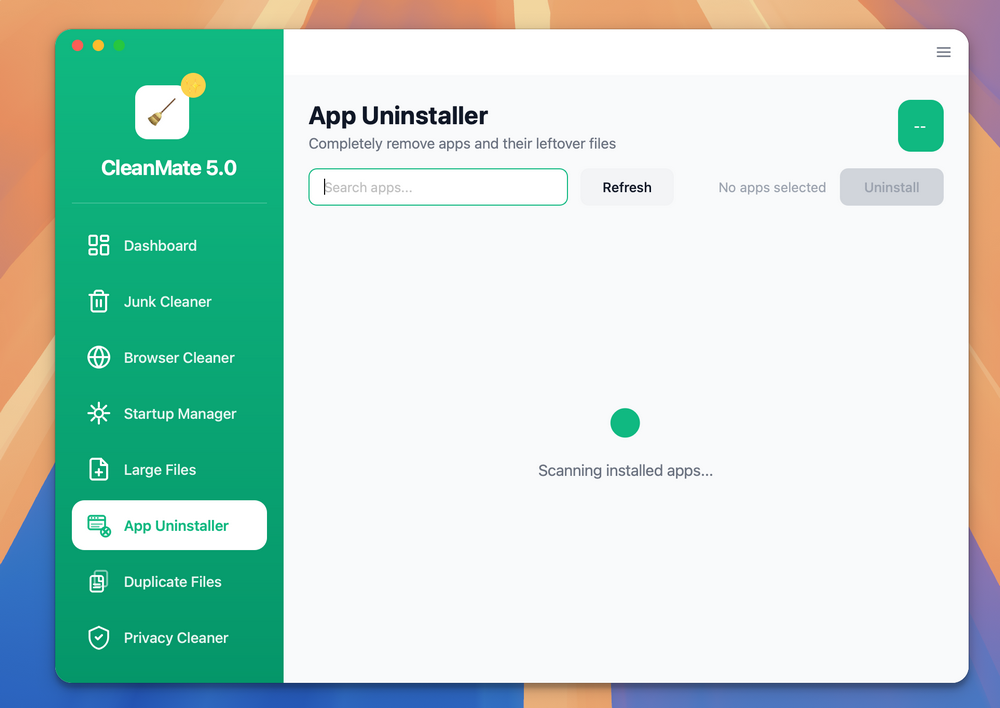Image resolution: width=1000 pixels, height=708 pixels.
Task: Go to Junk Cleaner section label
Action: tap(168, 302)
